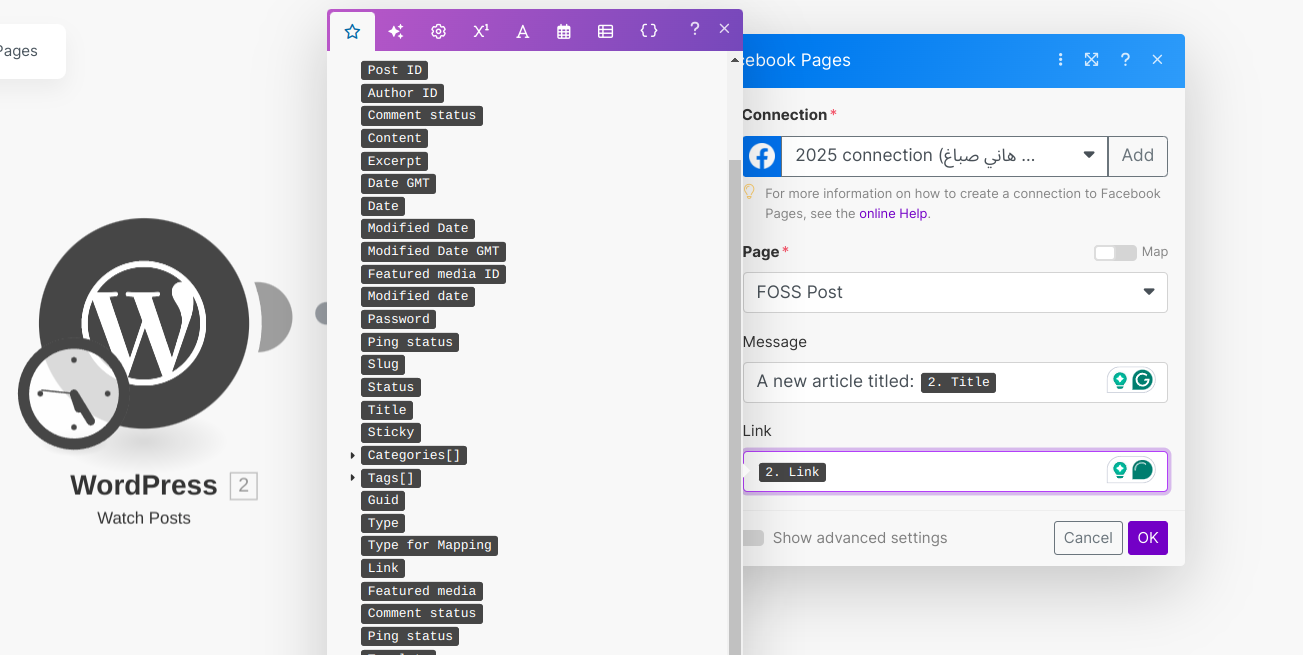Image resolution: width=1303 pixels, height=655 pixels.
Task: Expand the Facebook Pages dialog to fullscreen
Action: (x=1091, y=60)
